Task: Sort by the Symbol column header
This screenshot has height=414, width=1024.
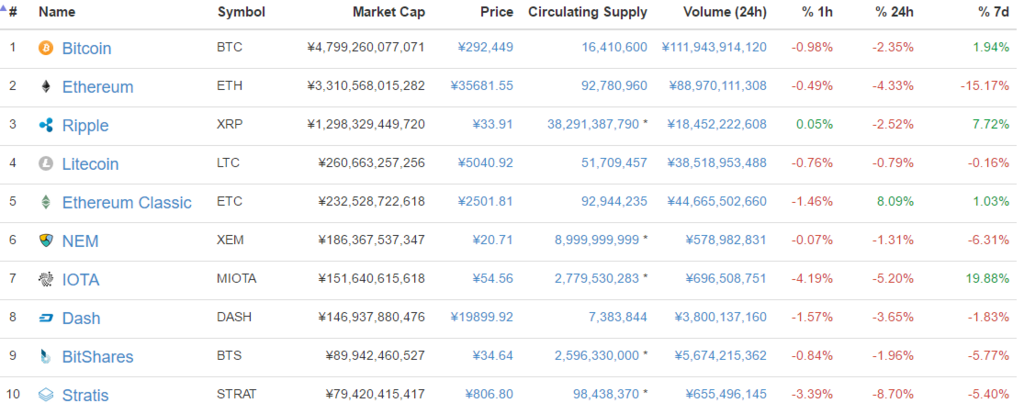Action: tap(241, 12)
